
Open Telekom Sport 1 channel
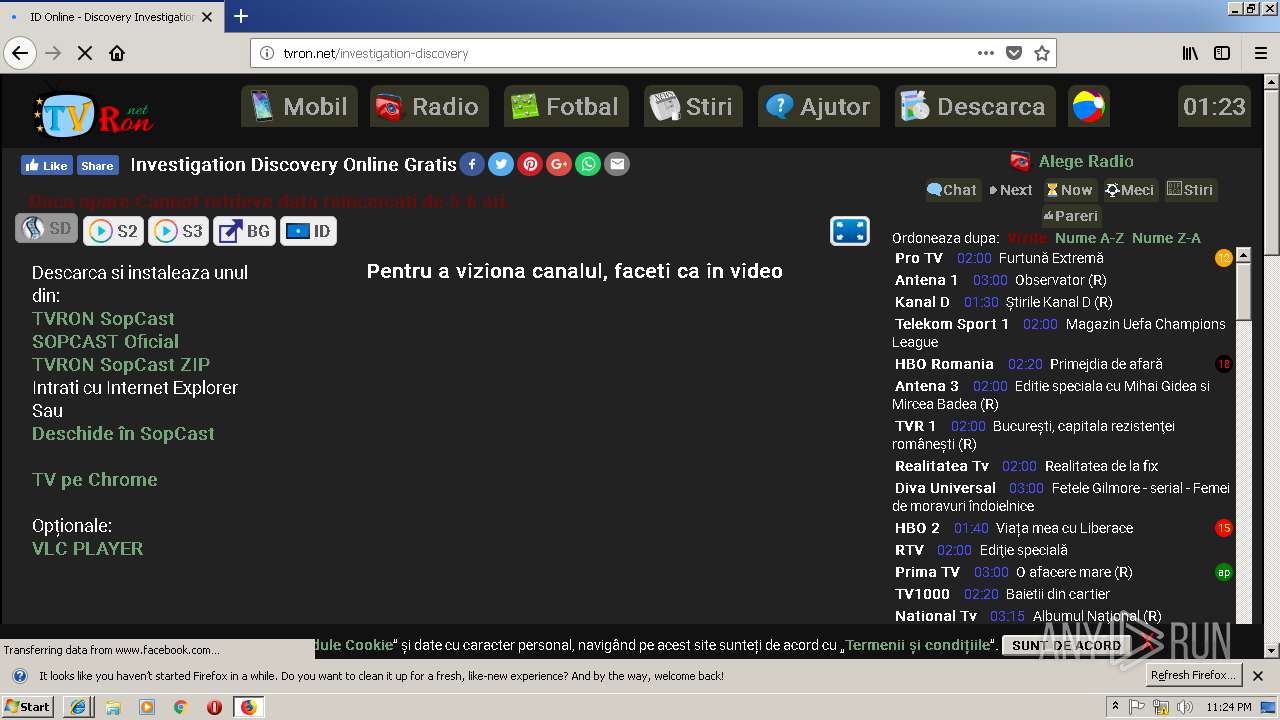952,324
